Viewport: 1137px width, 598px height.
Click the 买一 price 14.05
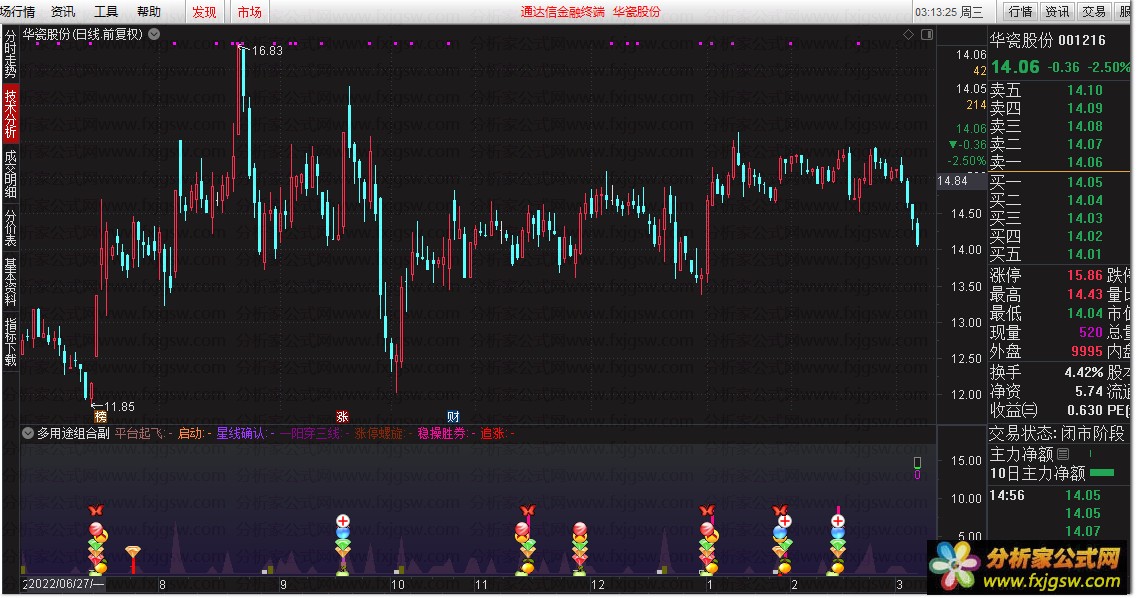[1085, 183]
